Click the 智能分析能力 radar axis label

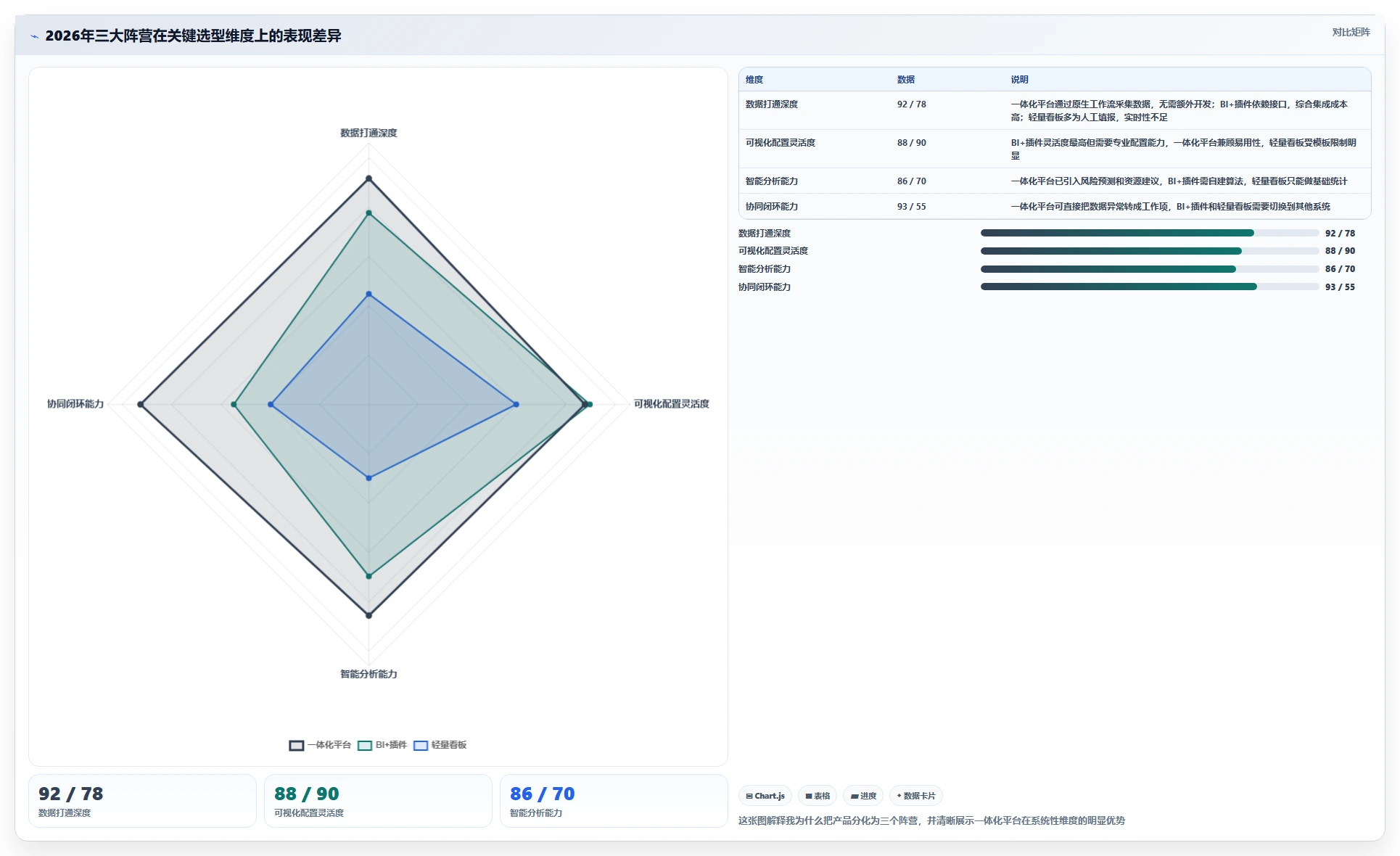368,674
